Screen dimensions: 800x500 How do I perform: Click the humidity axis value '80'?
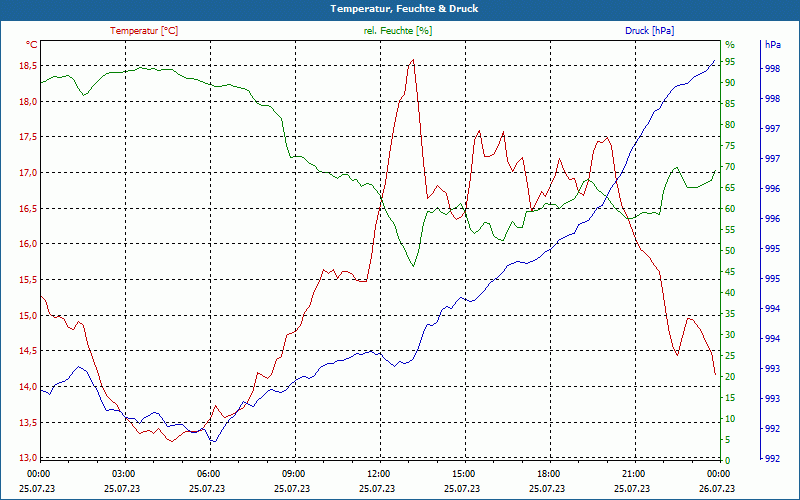(730, 124)
